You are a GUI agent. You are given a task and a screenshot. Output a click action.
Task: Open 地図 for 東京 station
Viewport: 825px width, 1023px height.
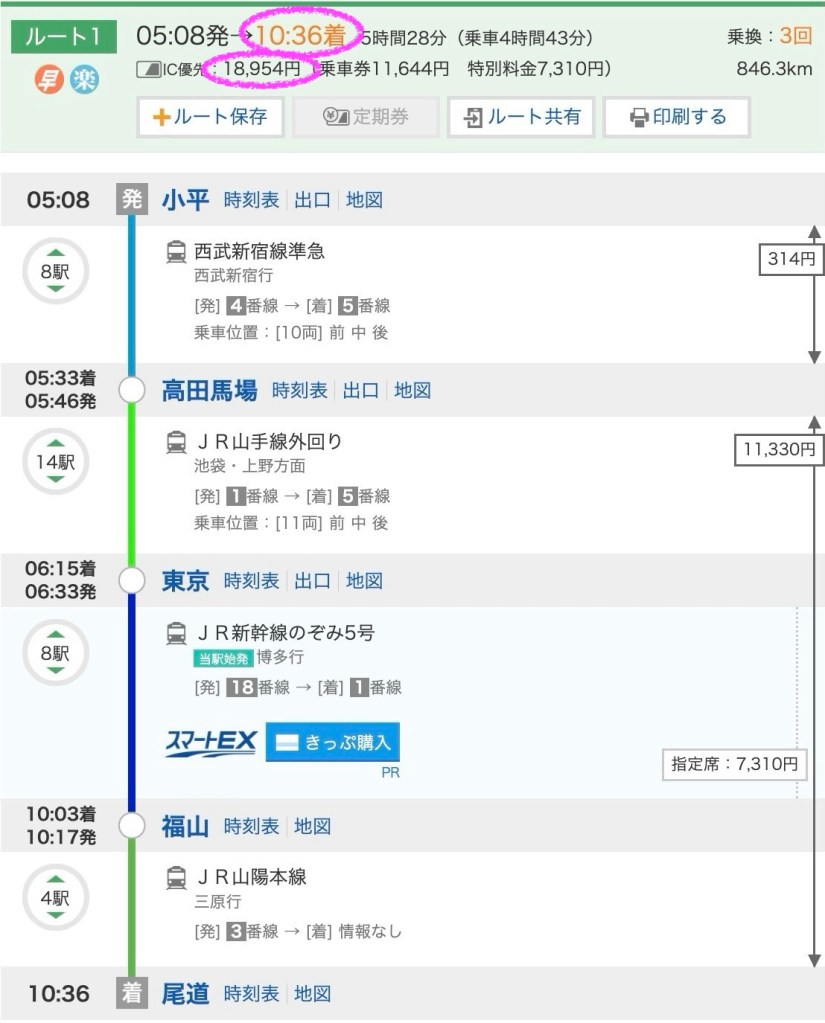(364, 581)
